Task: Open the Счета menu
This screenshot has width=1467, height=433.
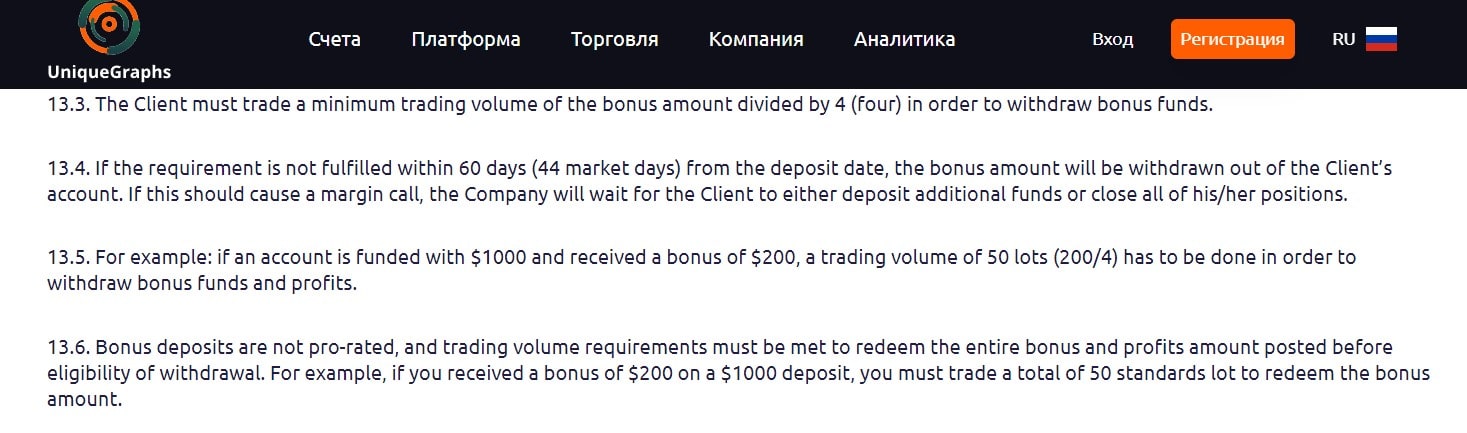Action: (x=334, y=40)
